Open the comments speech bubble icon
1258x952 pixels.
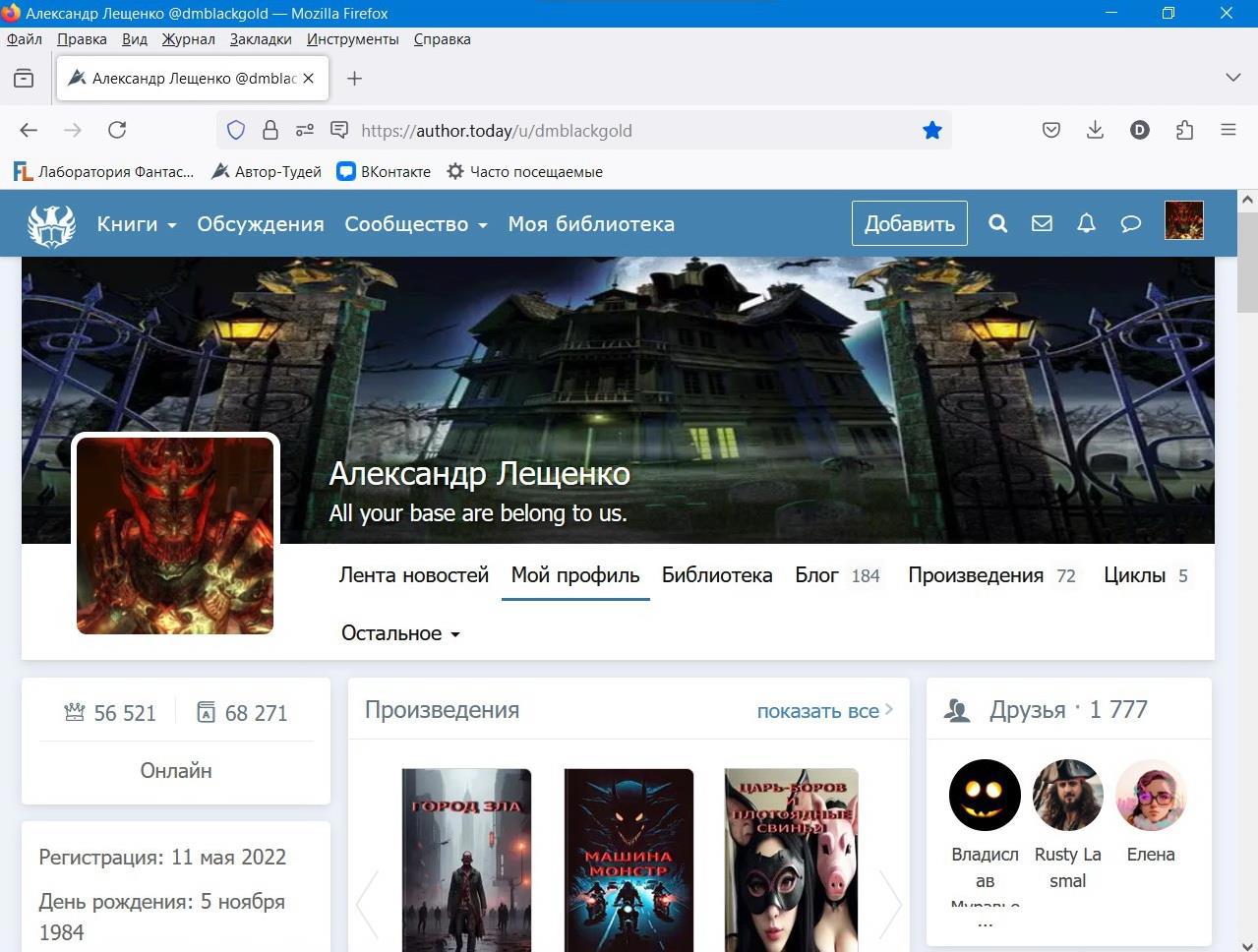click(1130, 224)
